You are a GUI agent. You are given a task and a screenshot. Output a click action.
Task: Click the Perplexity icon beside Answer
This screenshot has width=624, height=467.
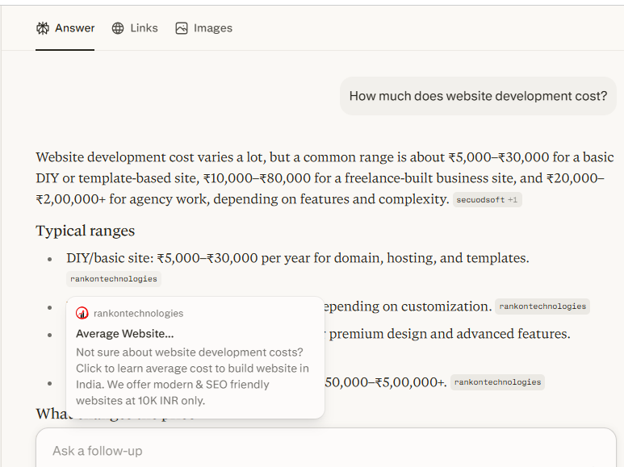tap(43, 28)
